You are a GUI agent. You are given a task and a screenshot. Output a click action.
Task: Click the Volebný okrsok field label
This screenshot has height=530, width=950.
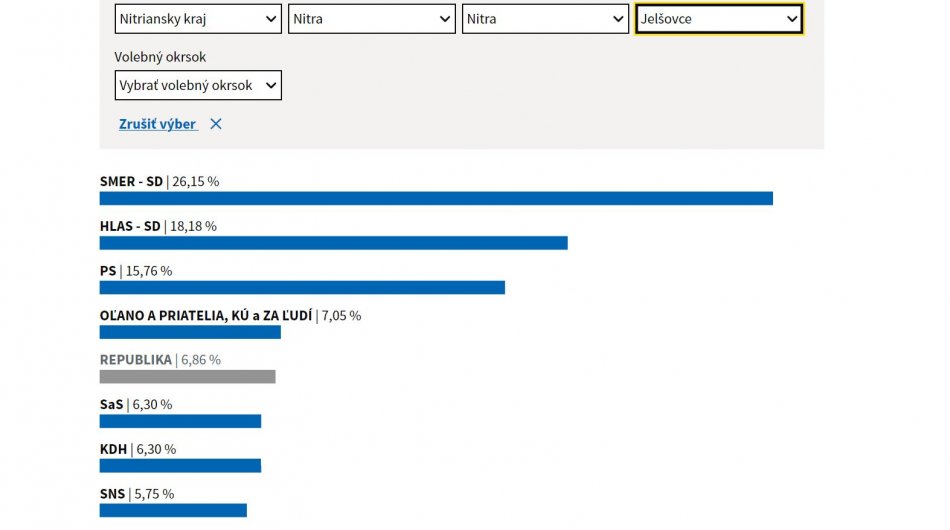(160, 58)
